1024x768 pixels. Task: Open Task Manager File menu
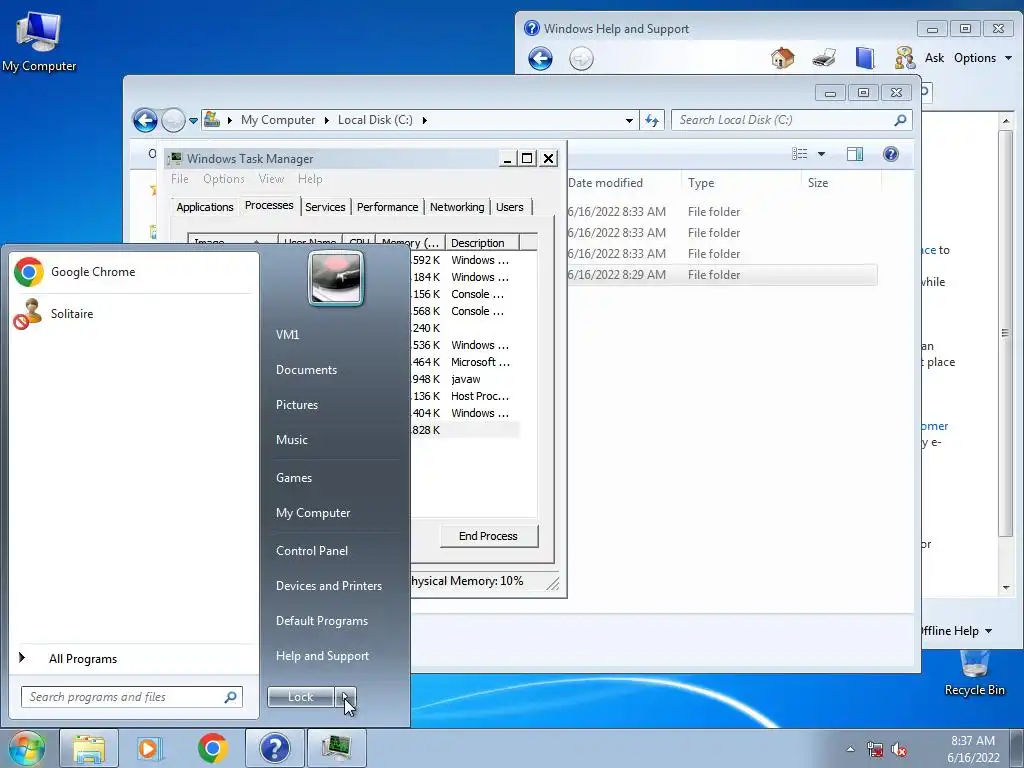click(x=180, y=179)
